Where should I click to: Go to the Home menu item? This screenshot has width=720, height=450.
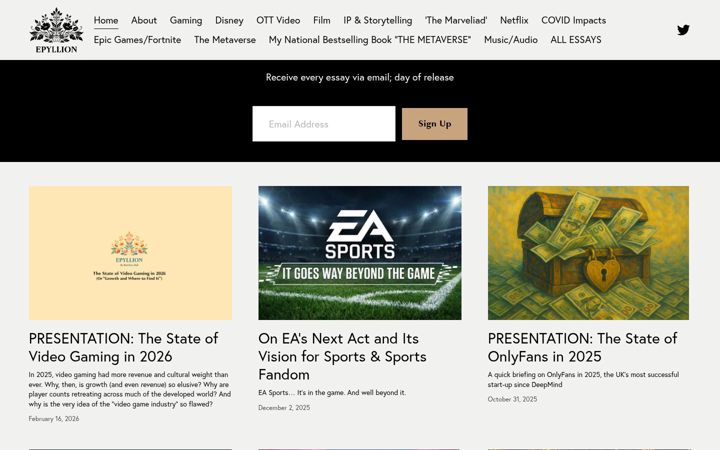pyautogui.click(x=106, y=20)
